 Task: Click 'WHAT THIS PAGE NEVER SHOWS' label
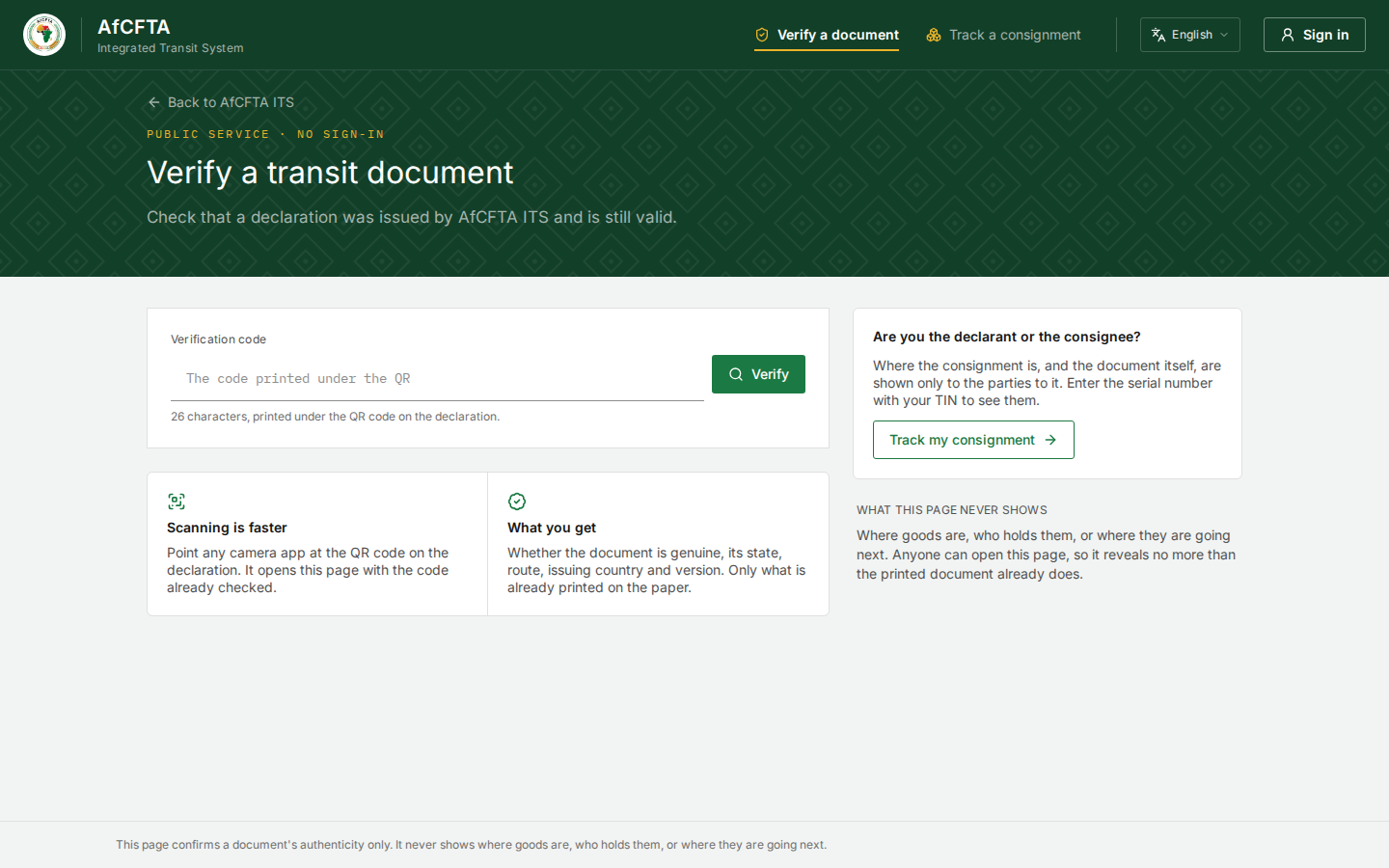[952, 510]
